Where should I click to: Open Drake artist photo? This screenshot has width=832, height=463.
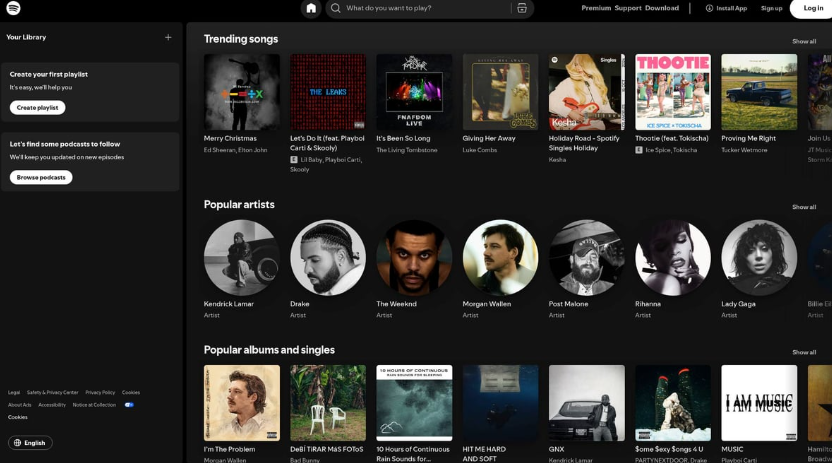point(328,258)
